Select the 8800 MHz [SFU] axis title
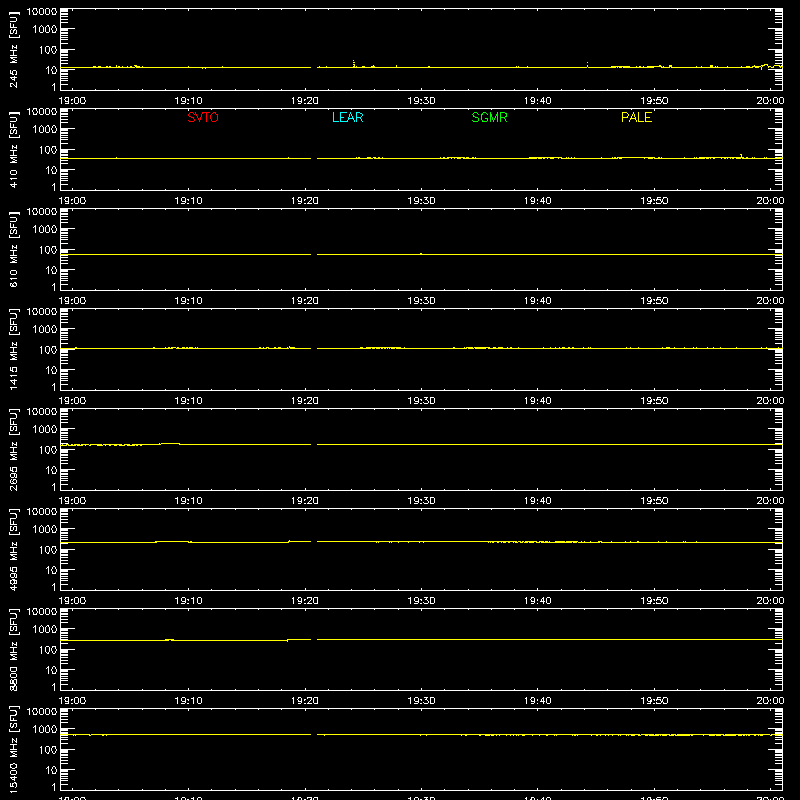Screen dimensions: 800x800 point(13,649)
